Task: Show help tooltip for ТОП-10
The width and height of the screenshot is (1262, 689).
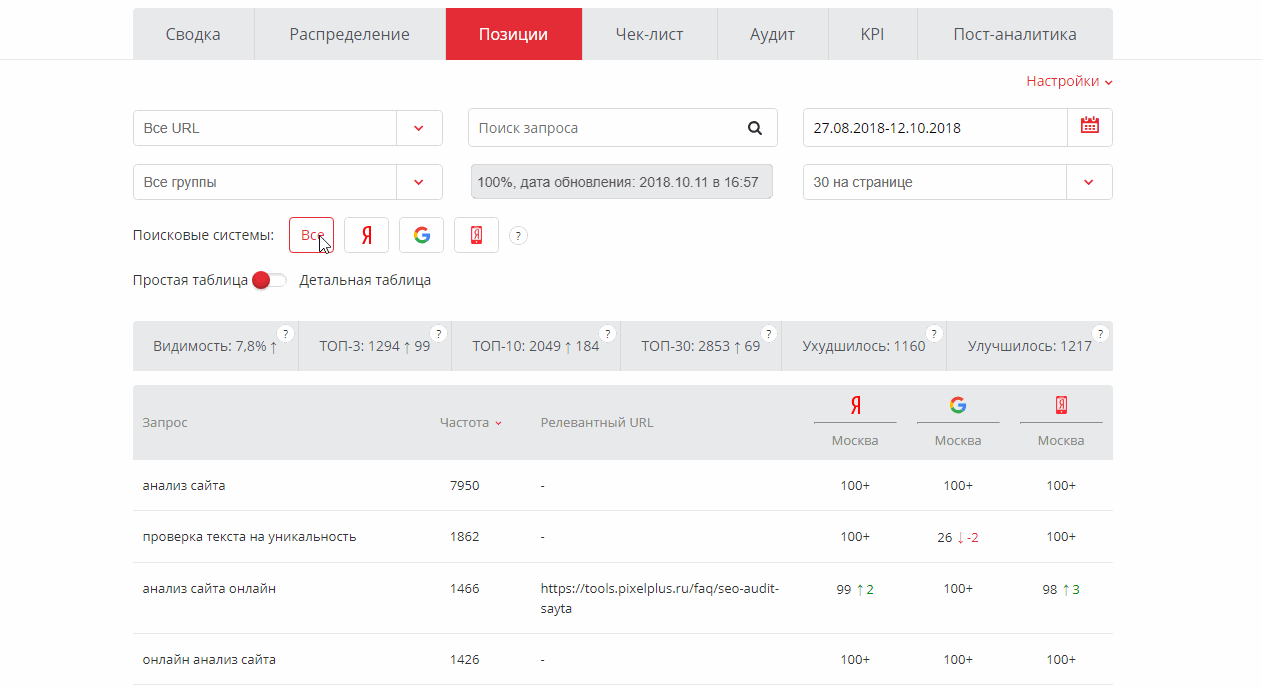Action: [x=607, y=333]
